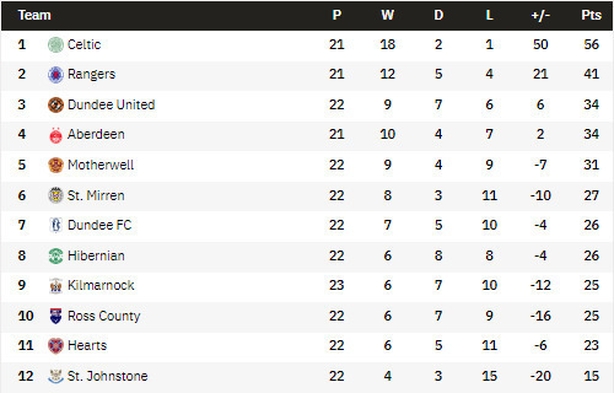Click the St. Mirren crest icon
The height and width of the screenshot is (393, 614).
[56, 195]
